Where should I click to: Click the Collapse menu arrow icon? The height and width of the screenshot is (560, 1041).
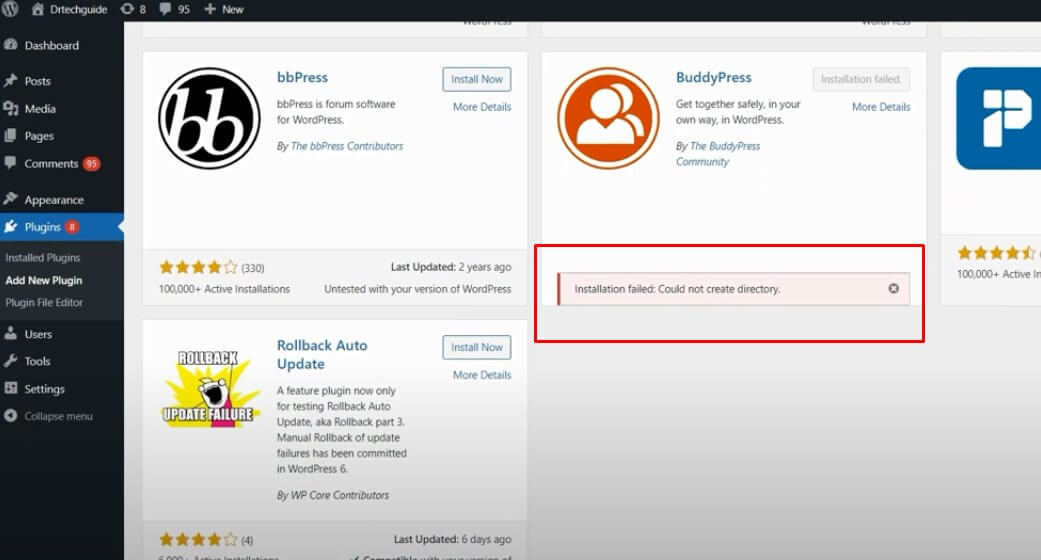point(11,416)
